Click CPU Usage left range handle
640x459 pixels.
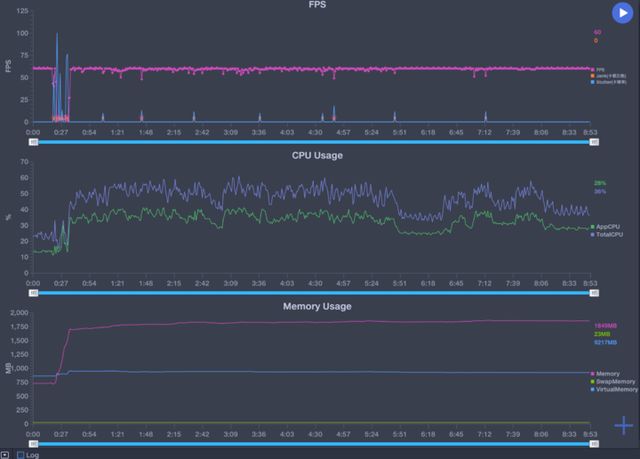(33, 293)
